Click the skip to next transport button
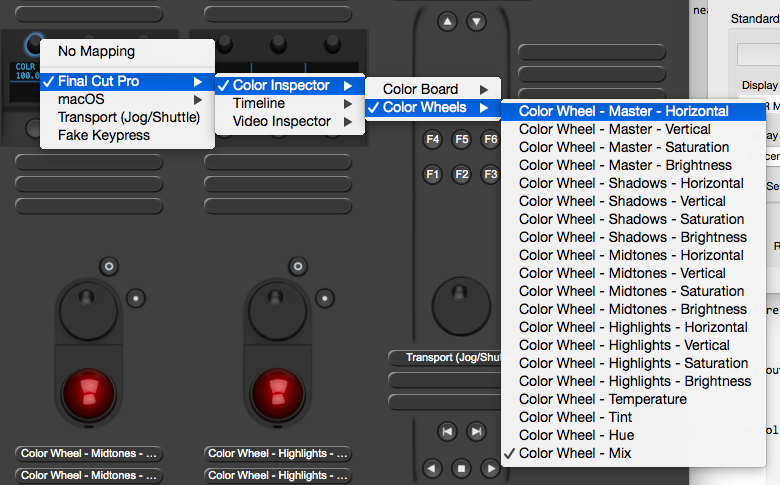780x485 pixels. point(477,431)
